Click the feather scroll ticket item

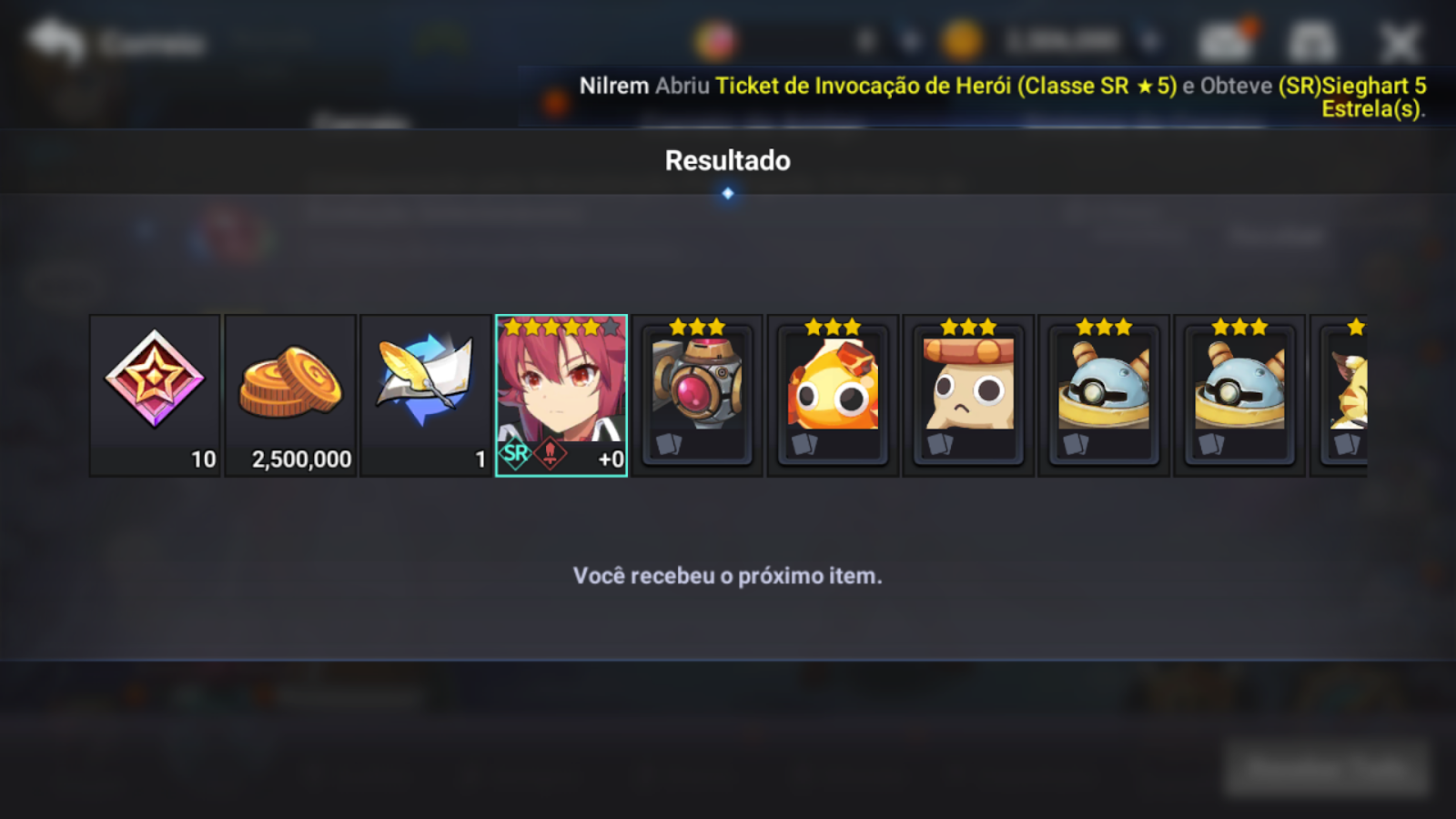pos(426,395)
